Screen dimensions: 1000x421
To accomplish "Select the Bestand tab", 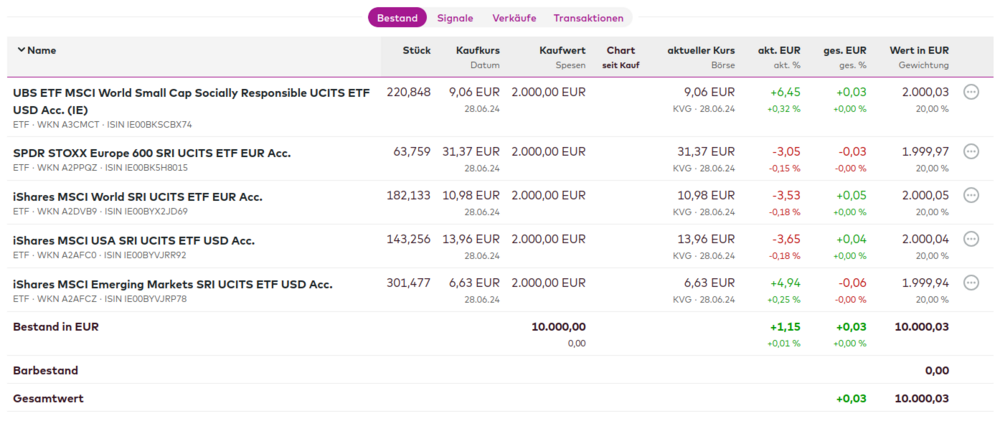I will click(397, 18).
